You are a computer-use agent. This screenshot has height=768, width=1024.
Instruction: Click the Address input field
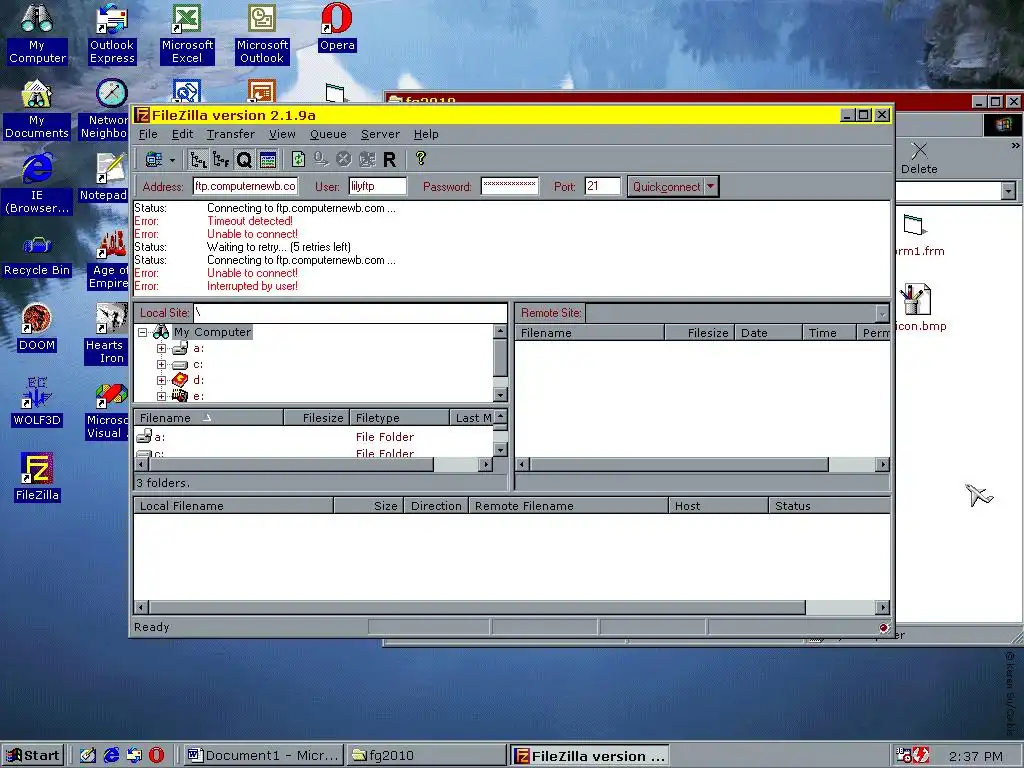[x=245, y=186]
